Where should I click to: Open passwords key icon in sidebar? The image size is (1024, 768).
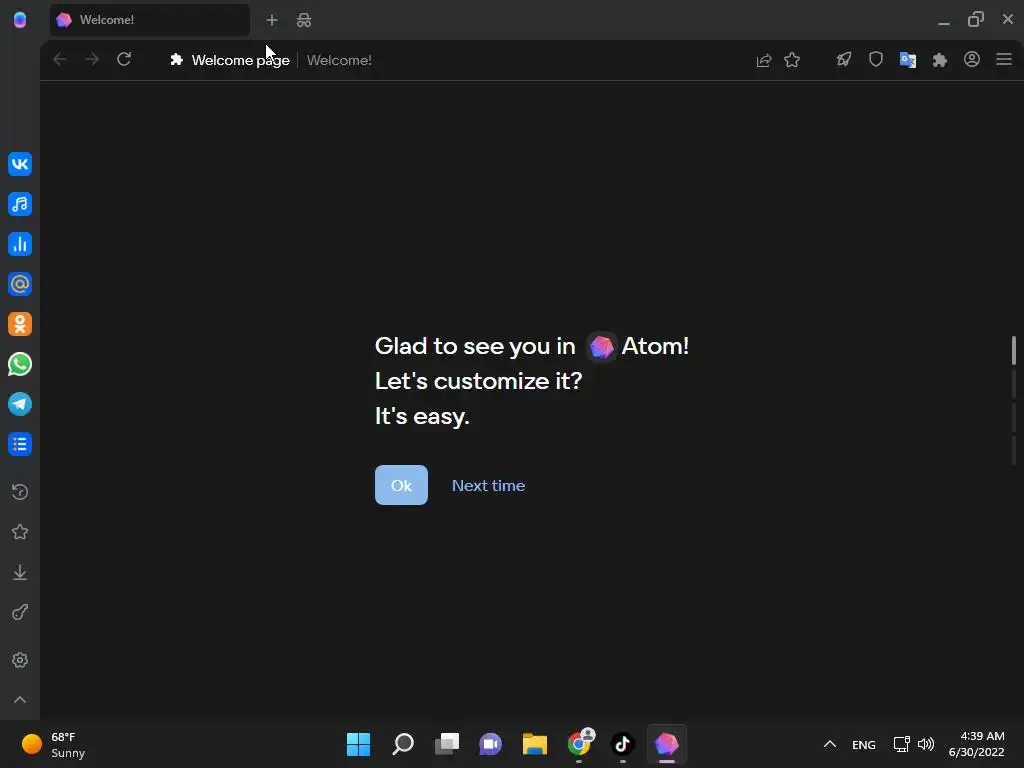20,613
